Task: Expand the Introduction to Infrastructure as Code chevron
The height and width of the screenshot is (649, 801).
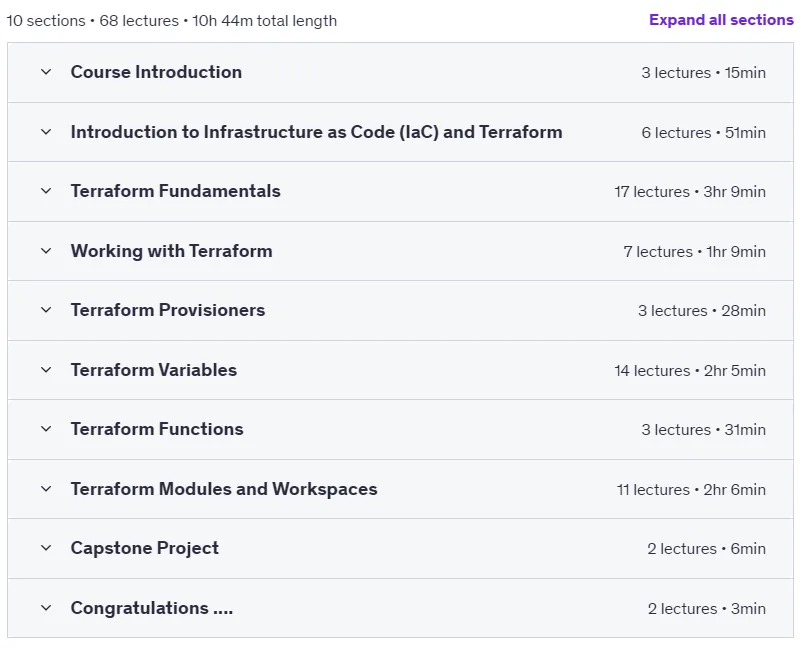Action: [x=46, y=132]
